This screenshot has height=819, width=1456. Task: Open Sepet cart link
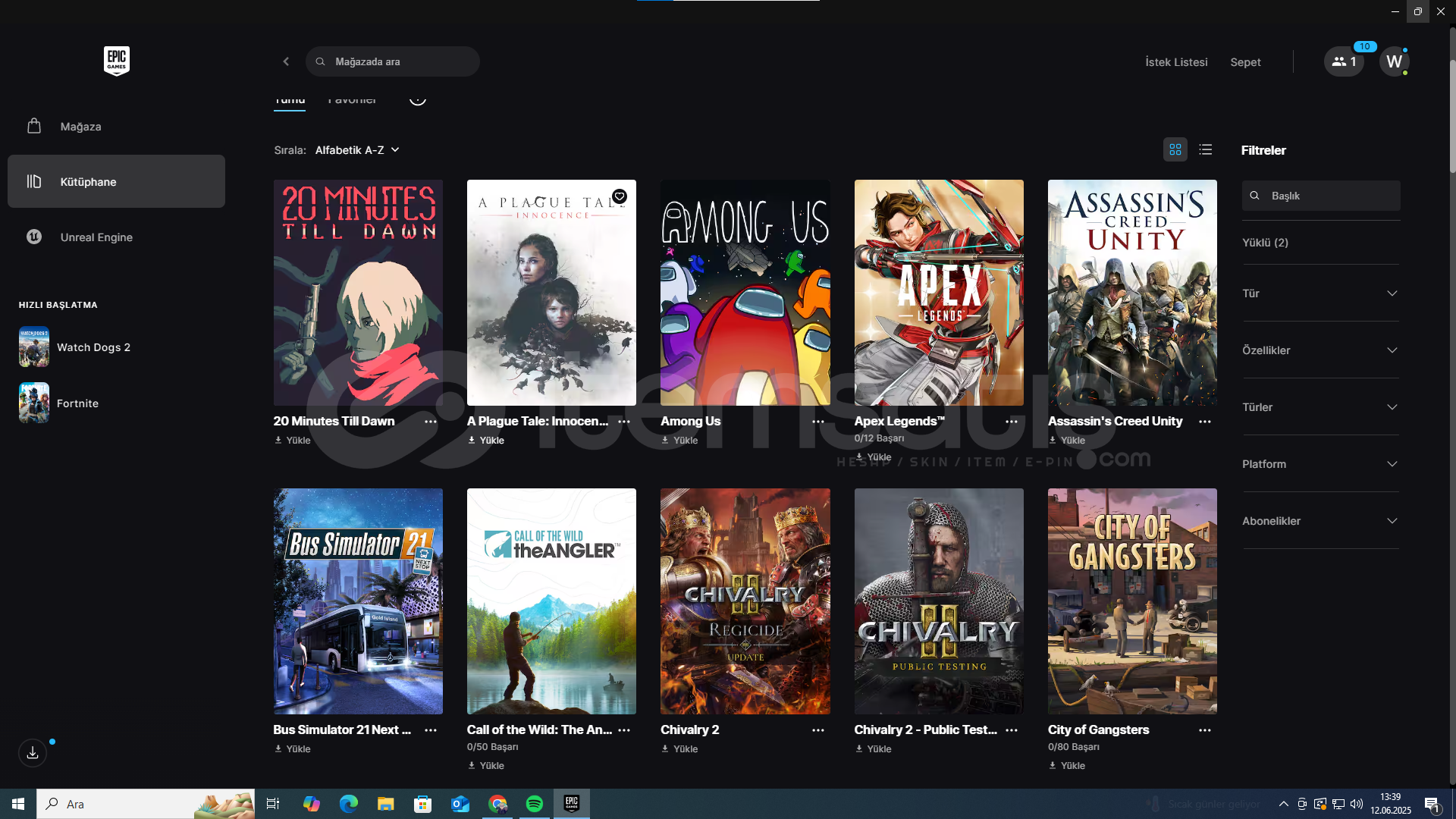(1245, 62)
